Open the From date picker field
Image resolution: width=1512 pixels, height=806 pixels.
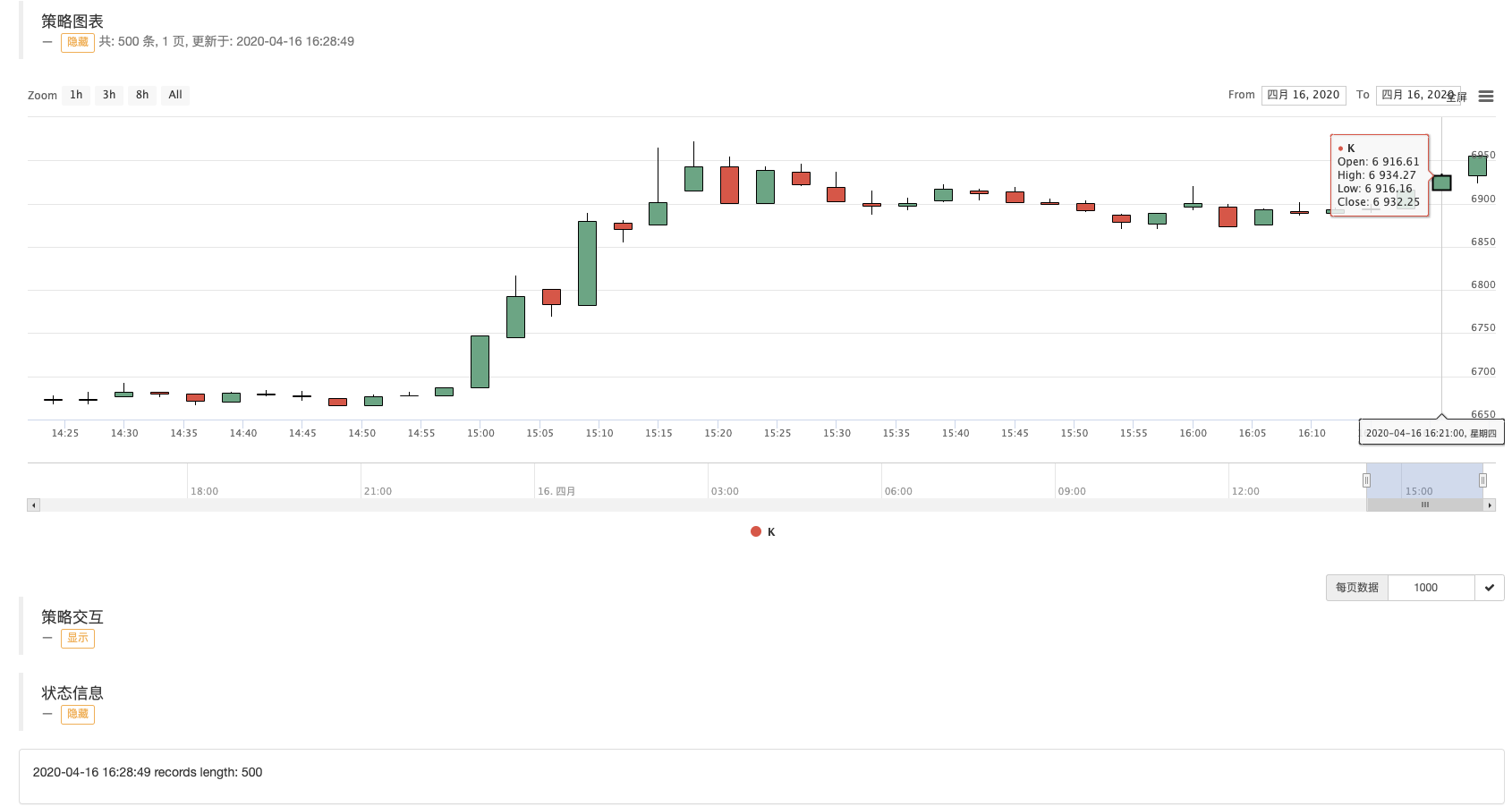(x=1303, y=95)
